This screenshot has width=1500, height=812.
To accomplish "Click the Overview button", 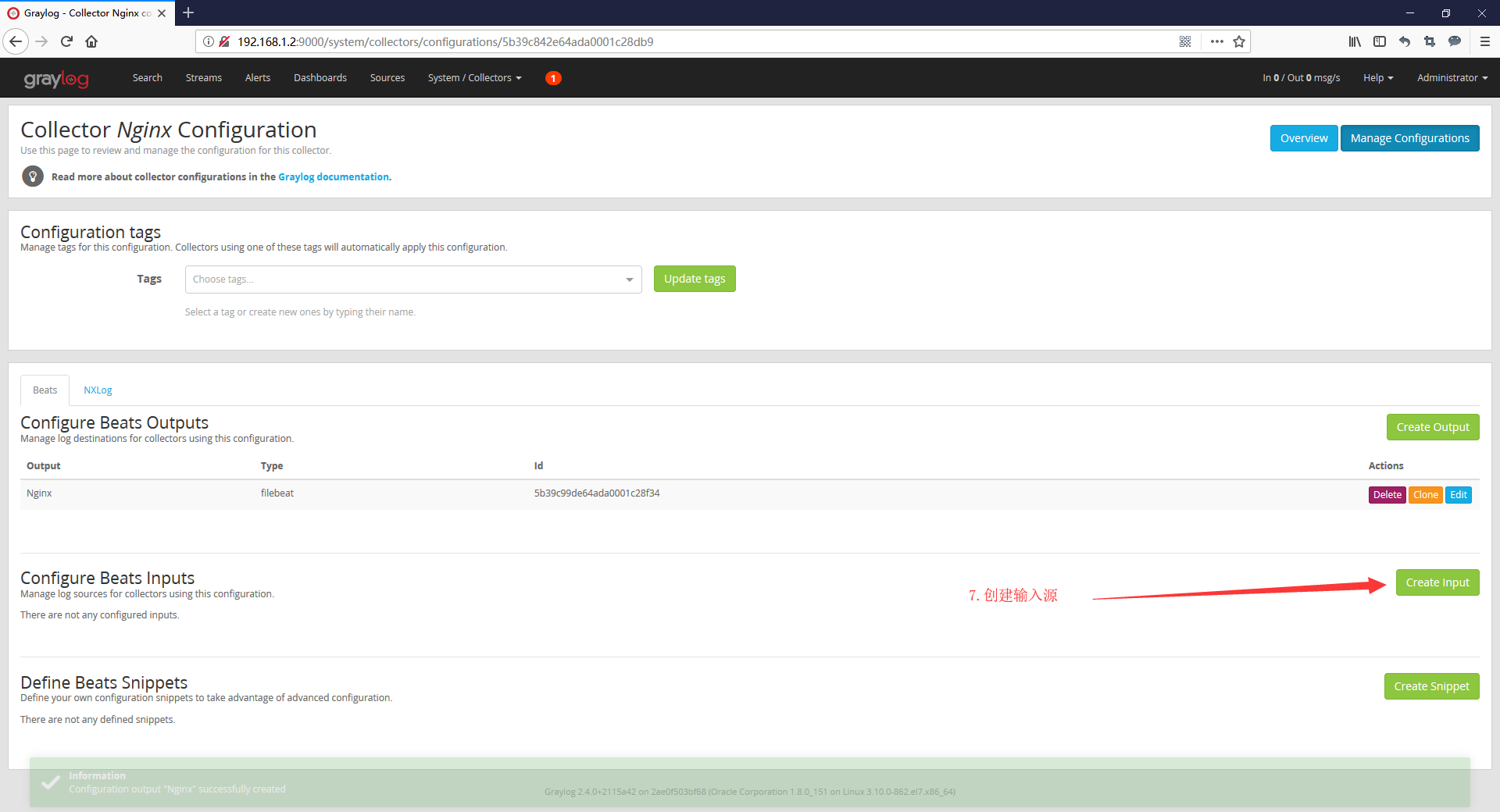I will [1304, 138].
